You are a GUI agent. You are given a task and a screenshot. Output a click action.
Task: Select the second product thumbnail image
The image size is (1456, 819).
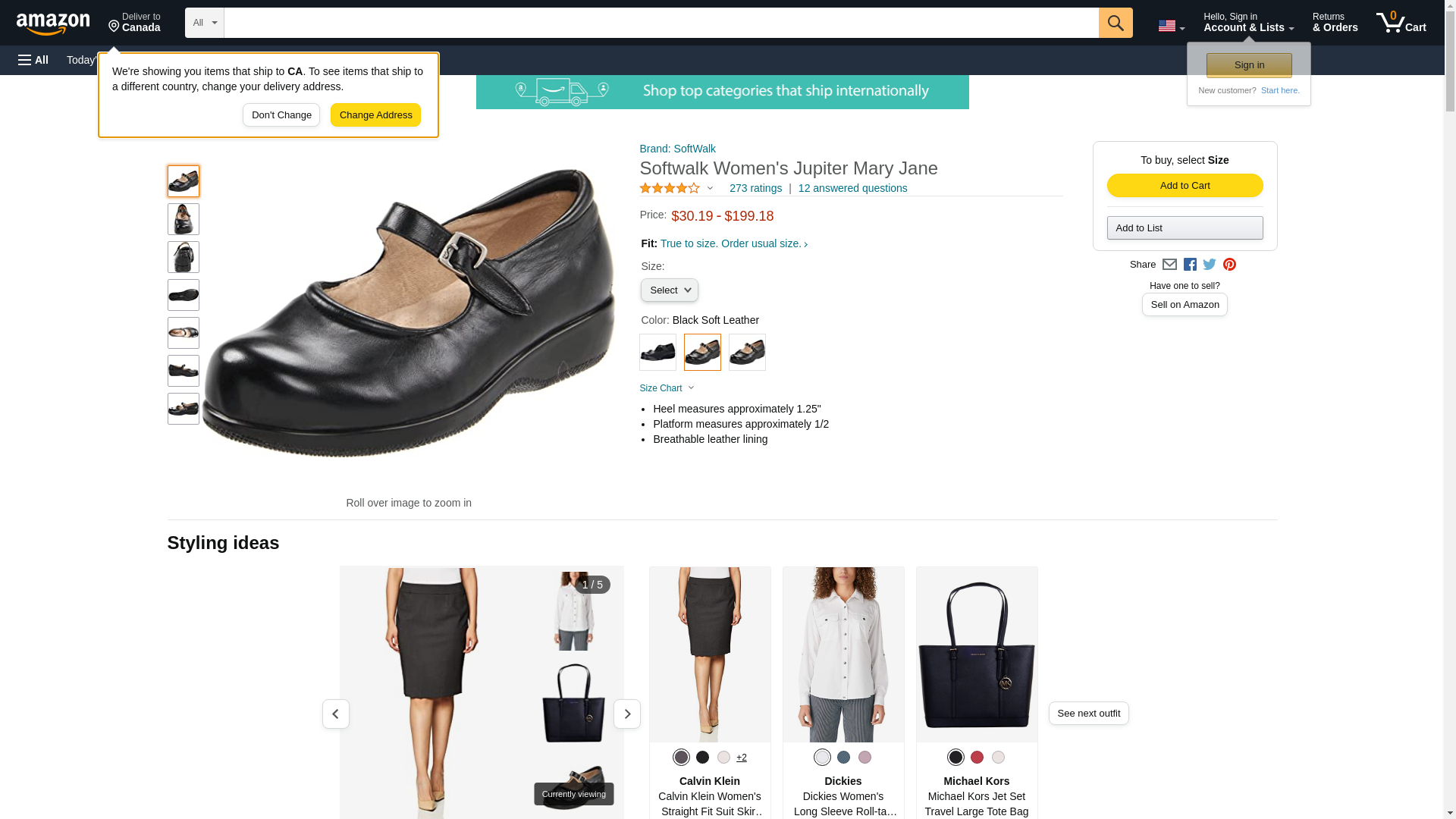184,219
